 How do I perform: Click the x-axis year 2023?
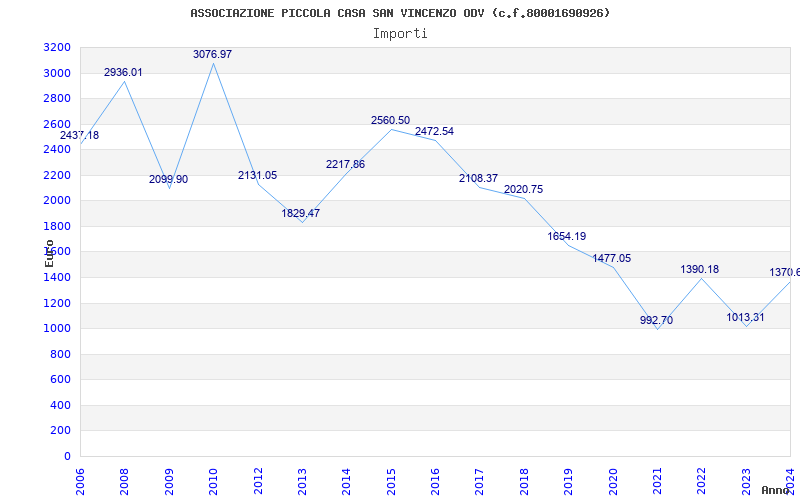coord(746,481)
